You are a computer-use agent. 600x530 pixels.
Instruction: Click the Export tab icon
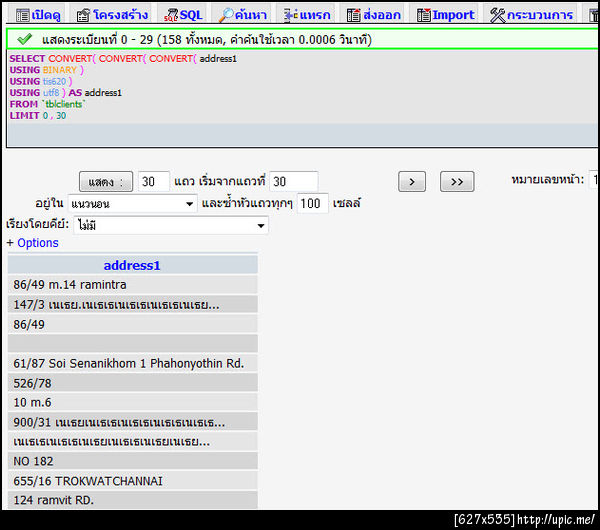click(x=354, y=15)
